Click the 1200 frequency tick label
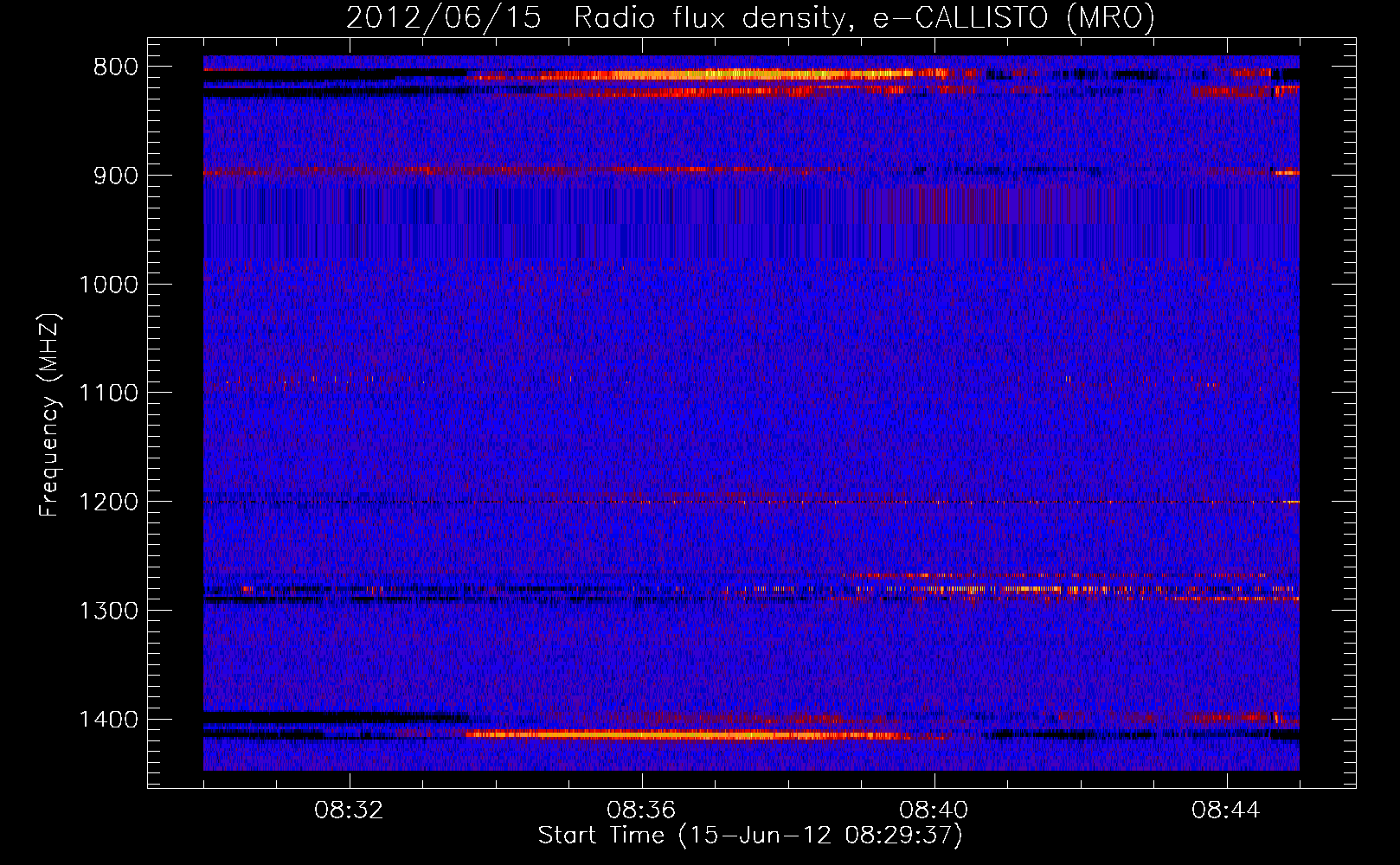1400x865 pixels. 109,503
